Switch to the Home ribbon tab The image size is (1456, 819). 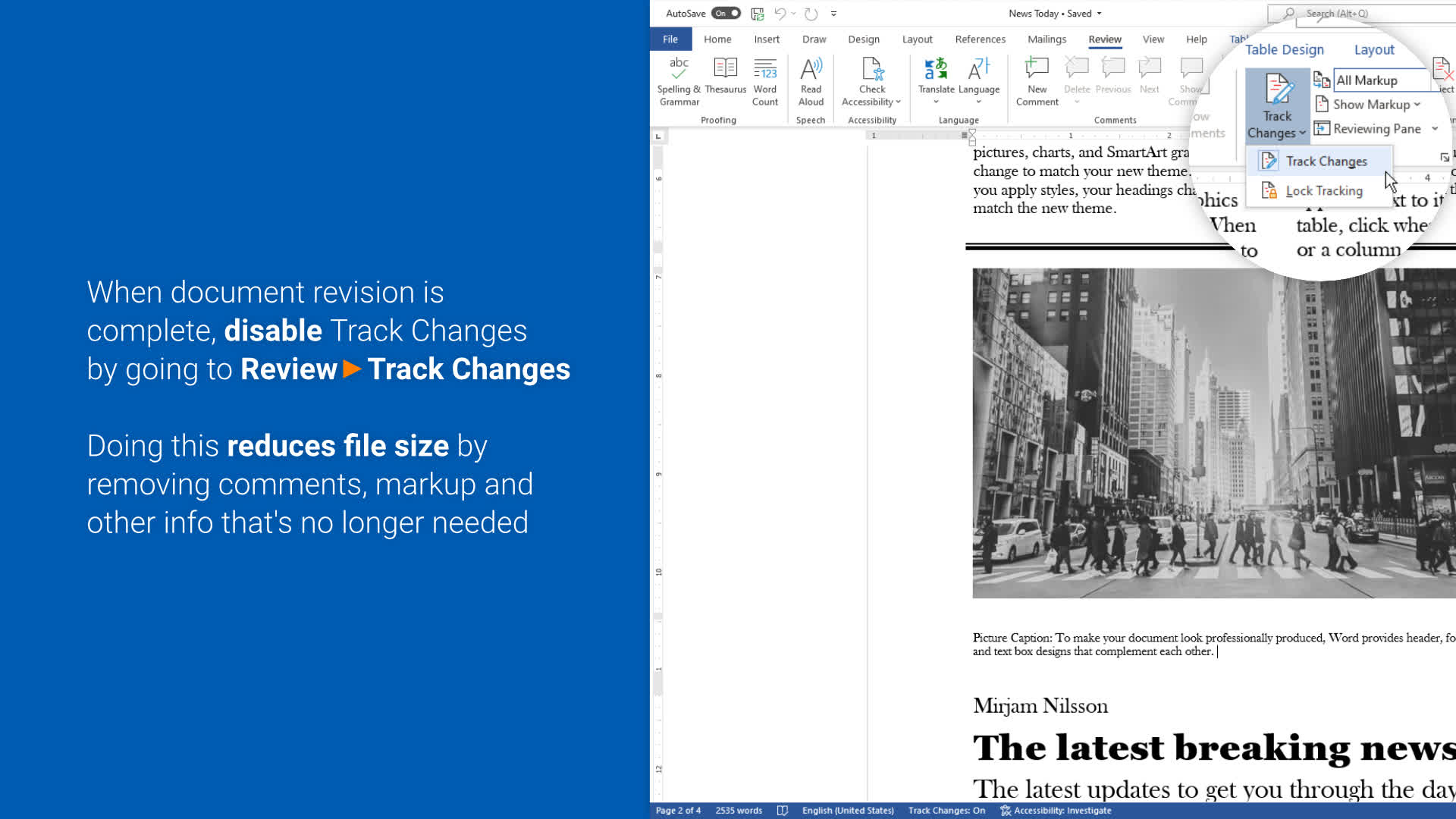717,39
